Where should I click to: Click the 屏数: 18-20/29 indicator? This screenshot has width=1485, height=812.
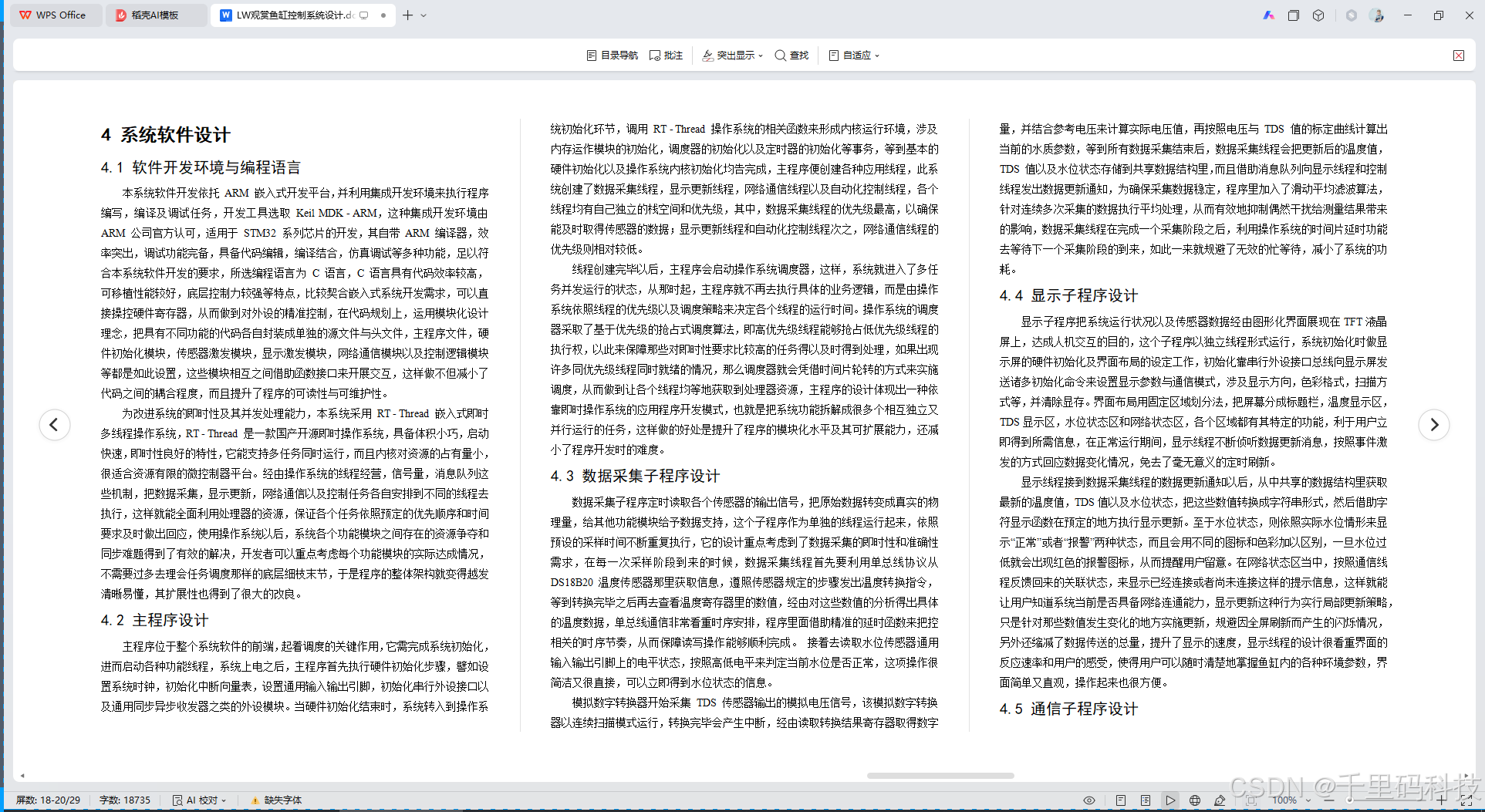tap(48, 800)
